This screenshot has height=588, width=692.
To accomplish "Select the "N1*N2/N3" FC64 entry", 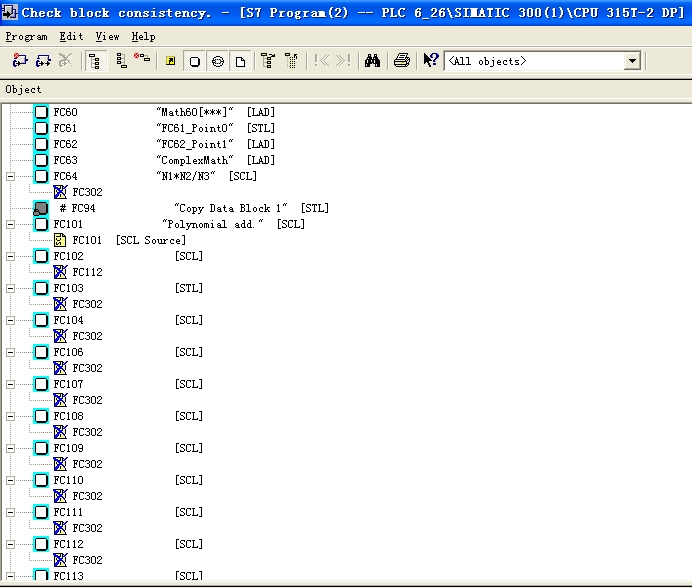I will pos(155,176).
